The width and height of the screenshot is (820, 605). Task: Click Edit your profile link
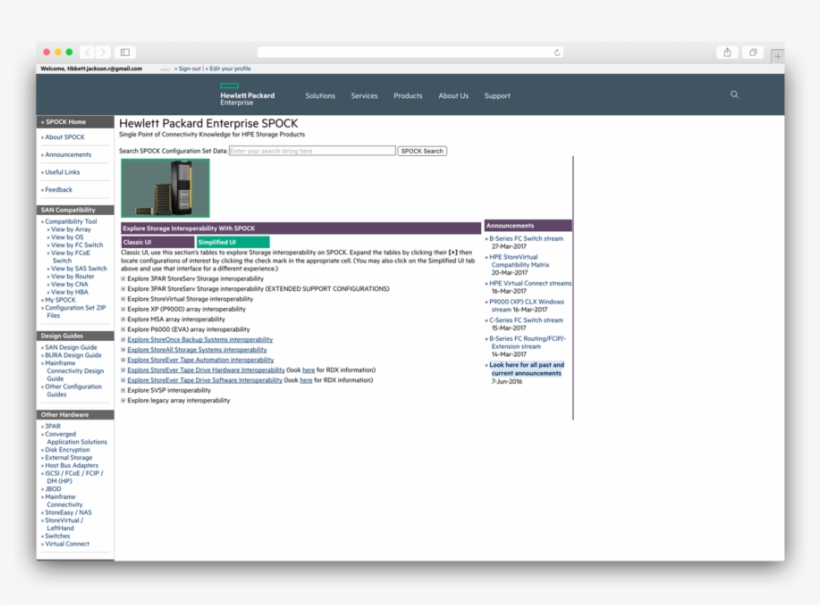pos(229,69)
